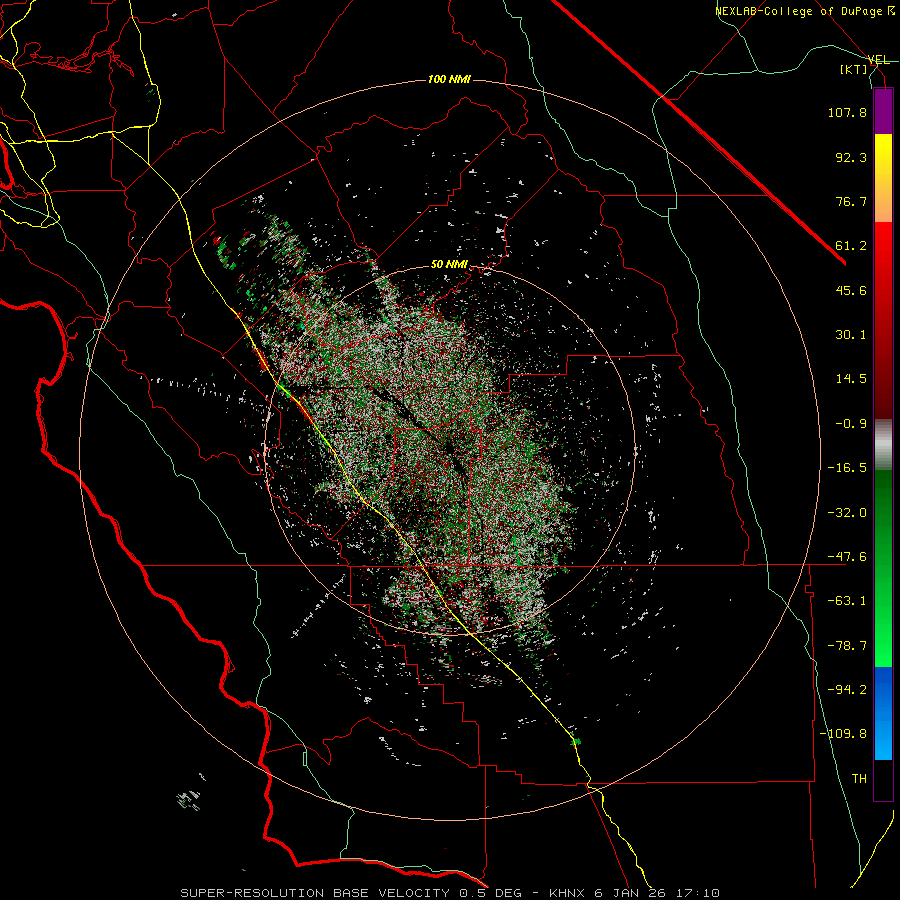Image resolution: width=900 pixels, height=900 pixels.
Task: Click the 50 NMI range ring label
Action: [x=449, y=265]
